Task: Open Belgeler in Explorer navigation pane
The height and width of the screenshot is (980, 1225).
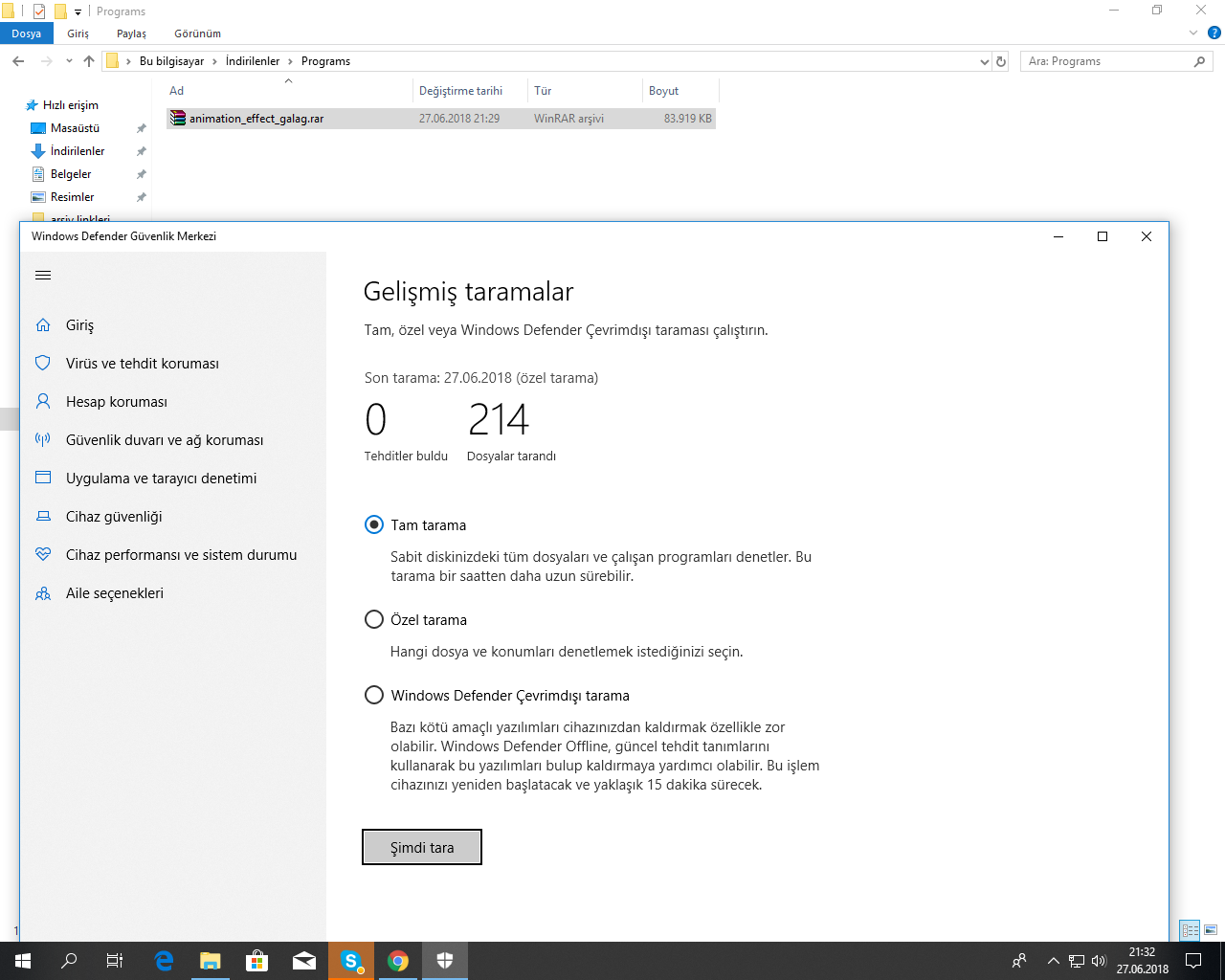Action: [71, 174]
